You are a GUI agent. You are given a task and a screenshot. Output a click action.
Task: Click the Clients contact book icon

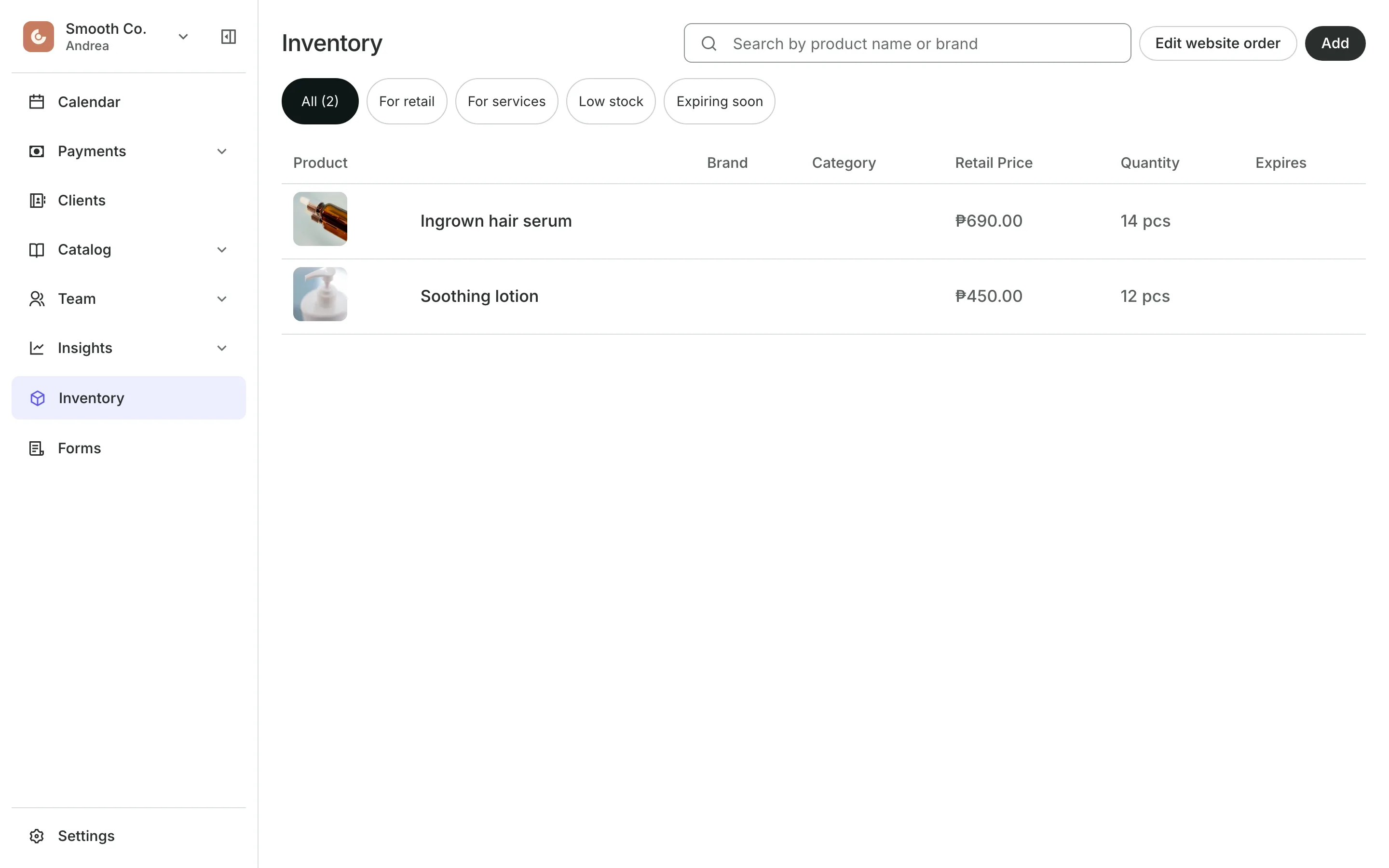(37, 200)
